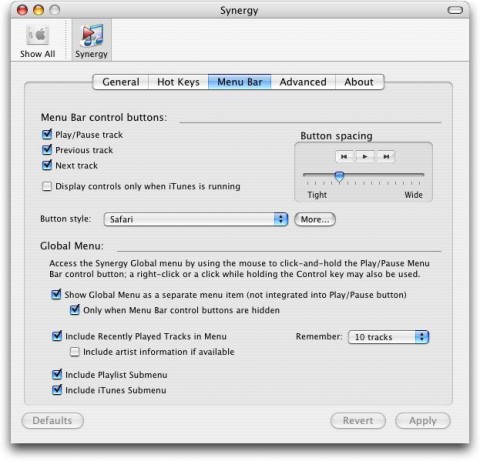This screenshot has height=461, width=480.
Task: Click the Apply button
Action: [423, 421]
